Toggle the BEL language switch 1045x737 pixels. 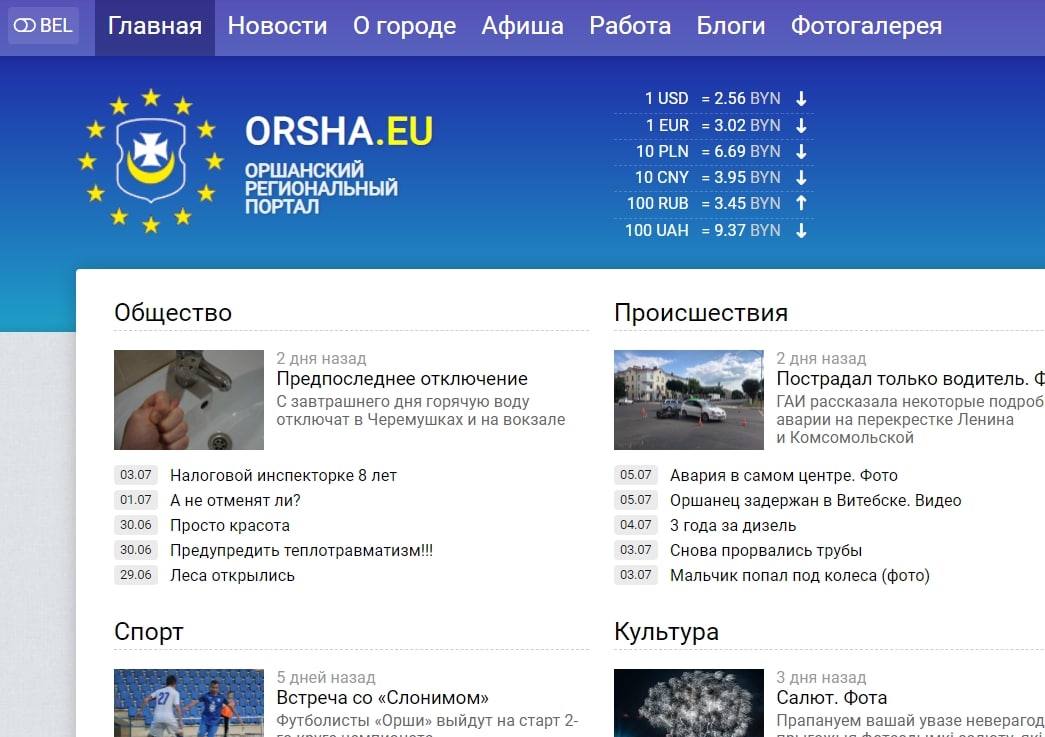coord(43,26)
